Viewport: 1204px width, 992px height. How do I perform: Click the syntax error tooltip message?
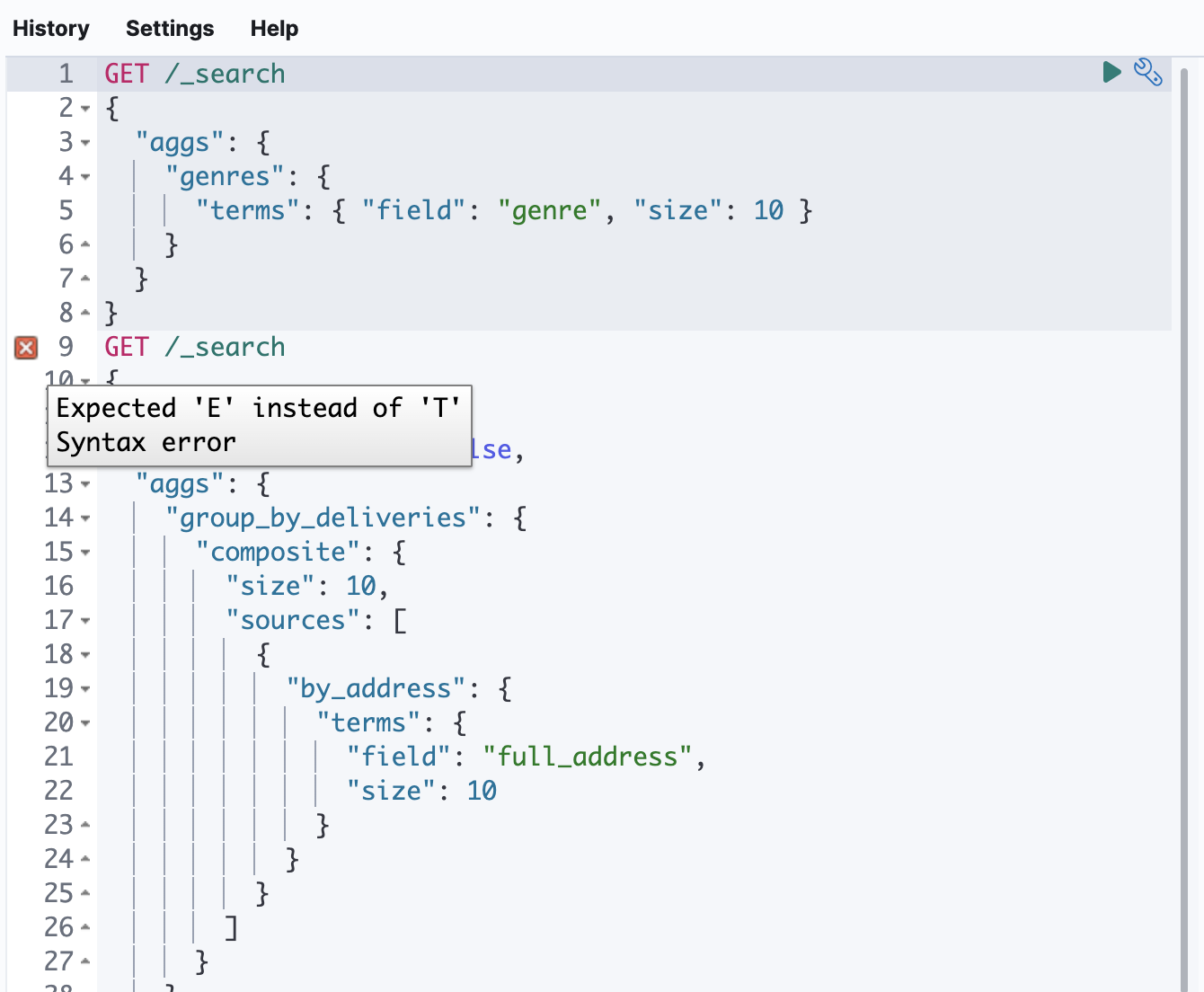[259, 425]
